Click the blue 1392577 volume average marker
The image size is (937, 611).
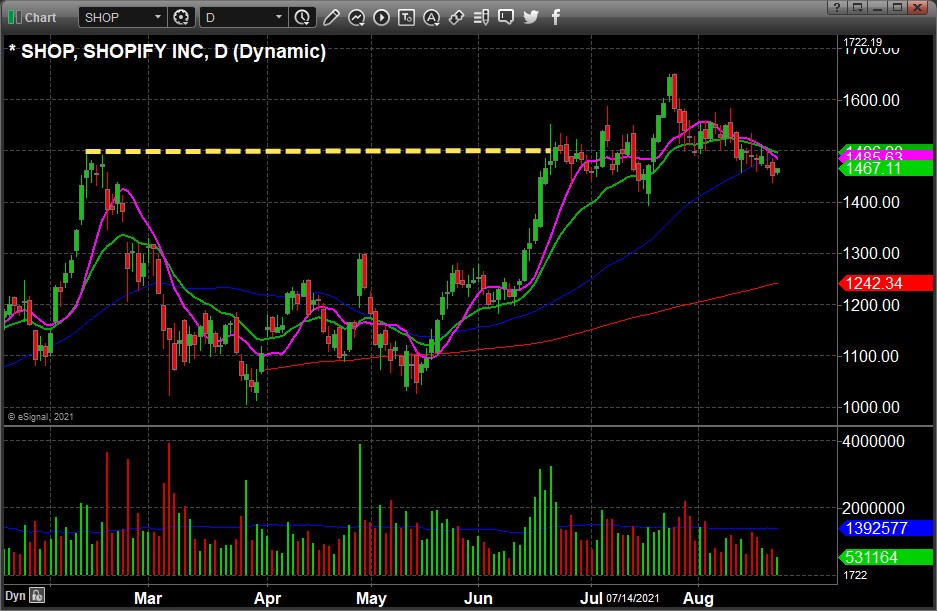pos(886,528)
